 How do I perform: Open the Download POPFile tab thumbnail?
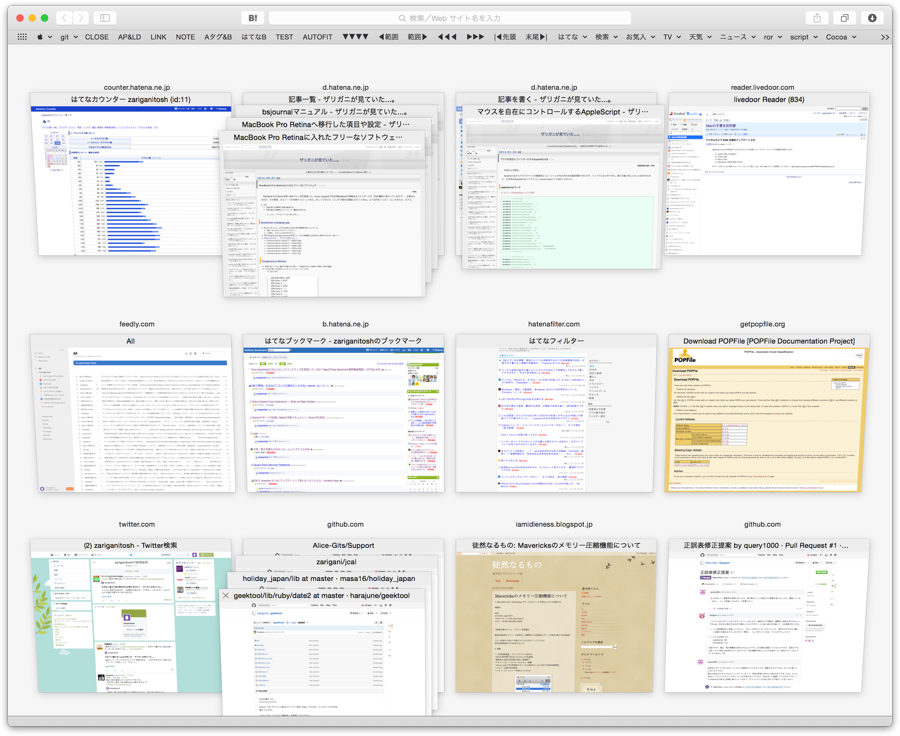point(769,413)
